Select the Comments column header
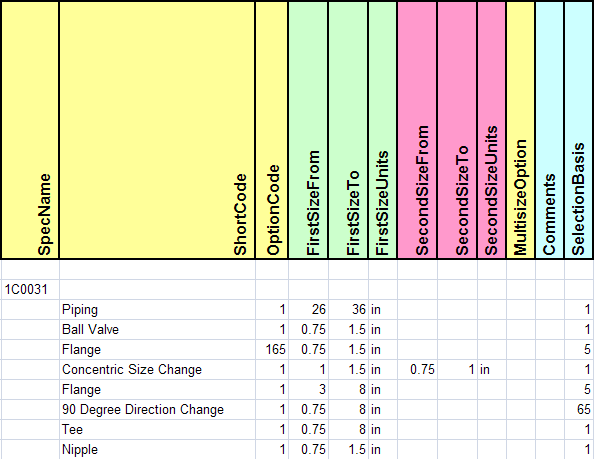Image resolution: width=594 pixels, height=459 pixels. [550, 130]
